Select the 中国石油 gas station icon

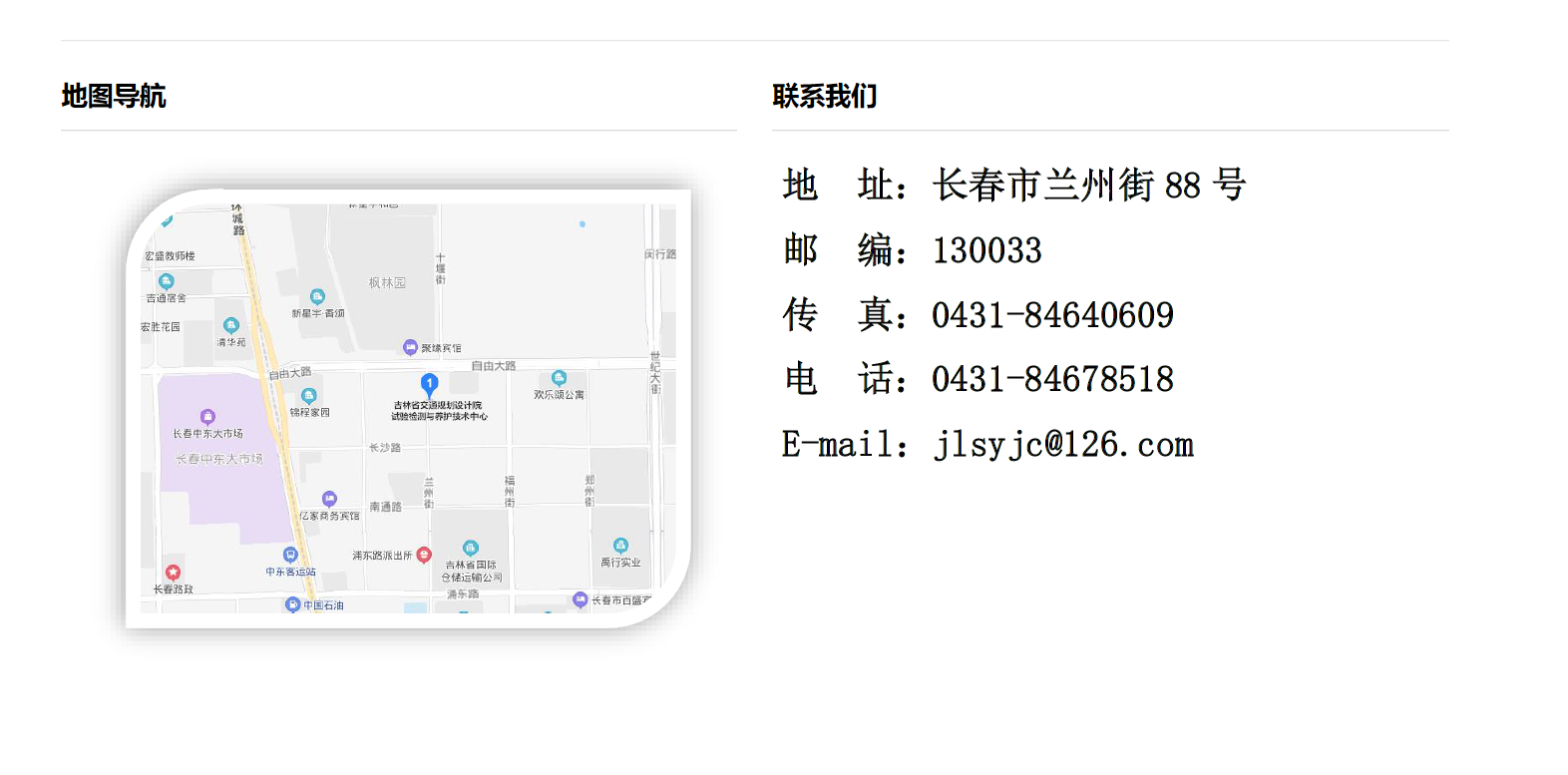coord(292,604)
